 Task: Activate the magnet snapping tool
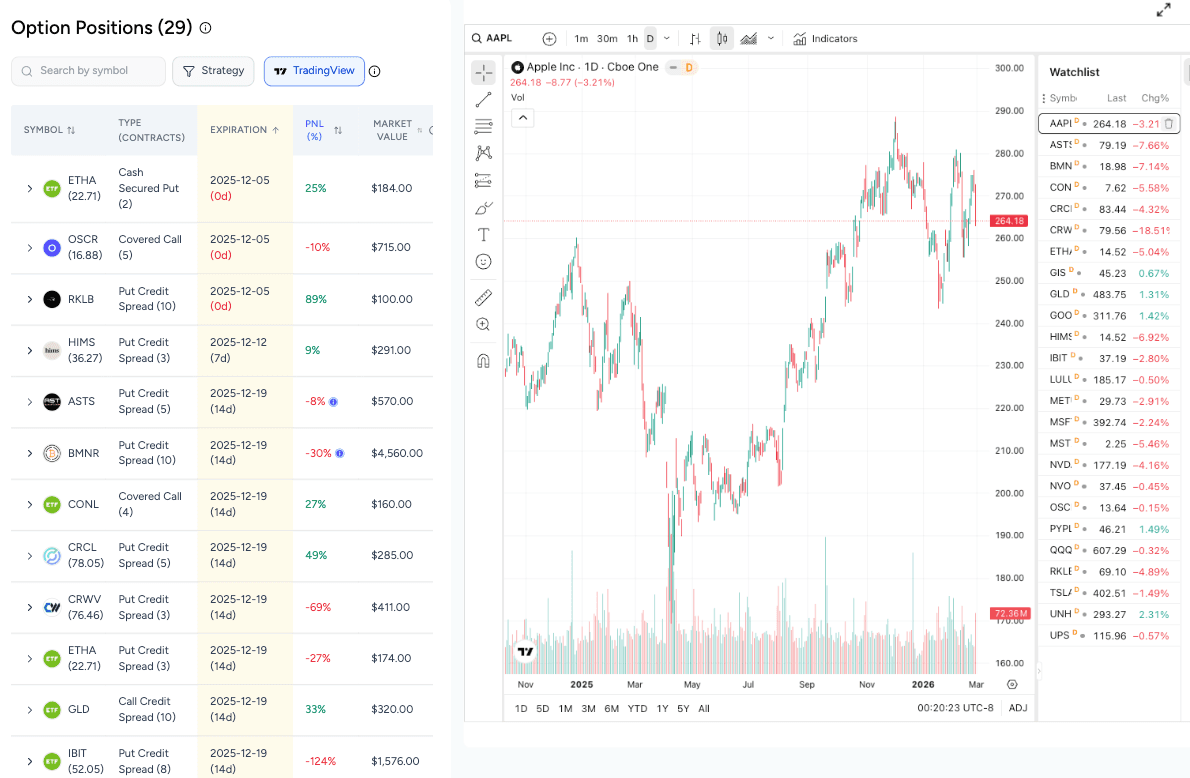tap(483, 361)
